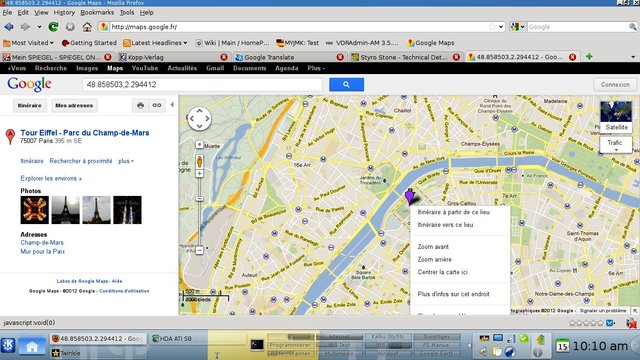
Task: Open the Google Maps bookmark in the toolbar
Action: click(x=431, y=42)
